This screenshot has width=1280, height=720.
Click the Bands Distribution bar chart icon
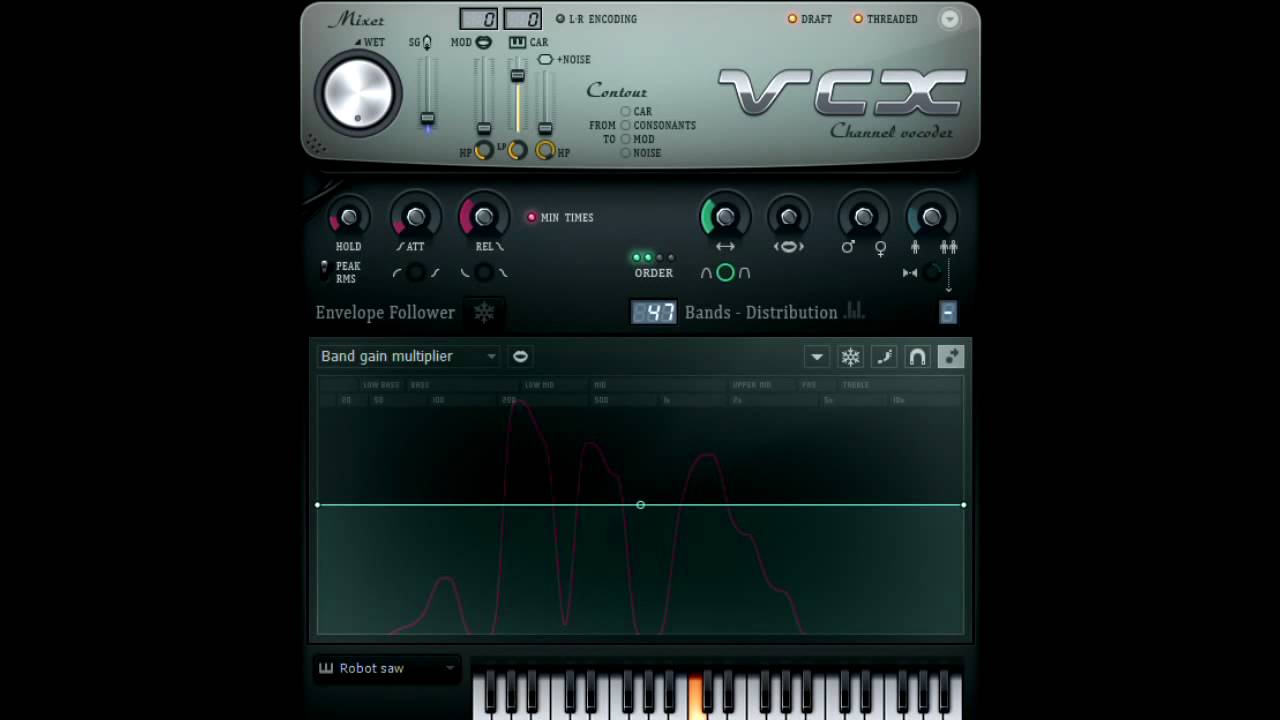(x=854, y=312)
